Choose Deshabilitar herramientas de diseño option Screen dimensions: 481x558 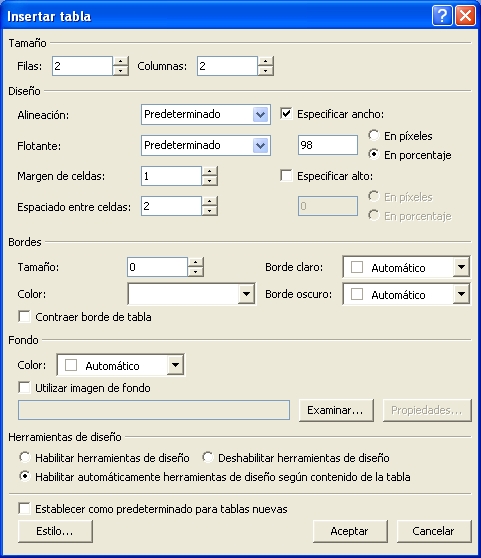208,457
